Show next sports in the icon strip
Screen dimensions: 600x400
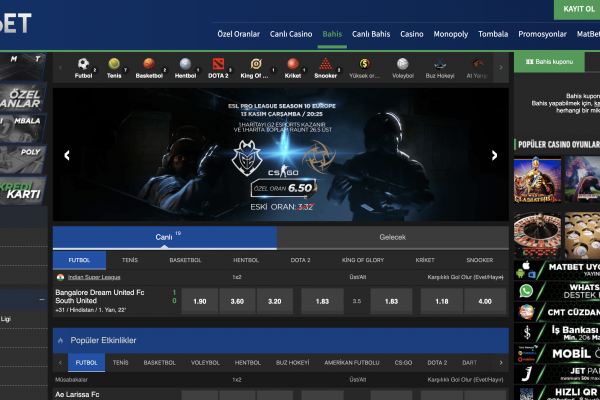[501, 67]
